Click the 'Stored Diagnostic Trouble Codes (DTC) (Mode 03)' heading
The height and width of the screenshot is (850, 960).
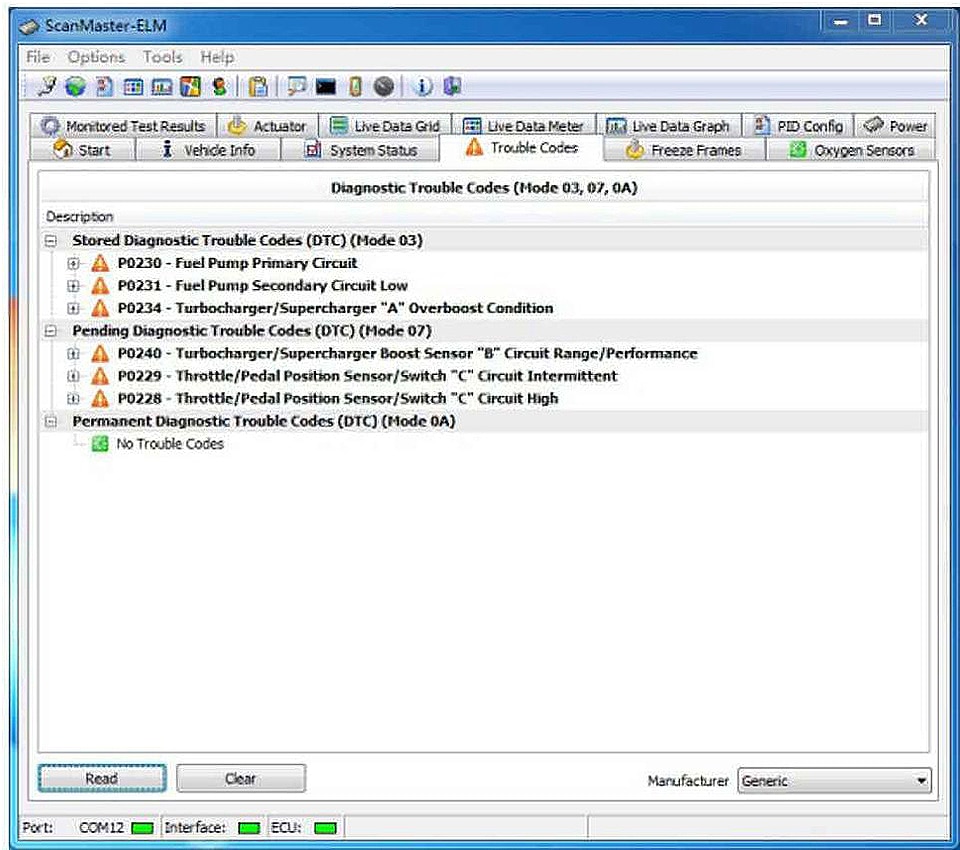pos(247,241)
